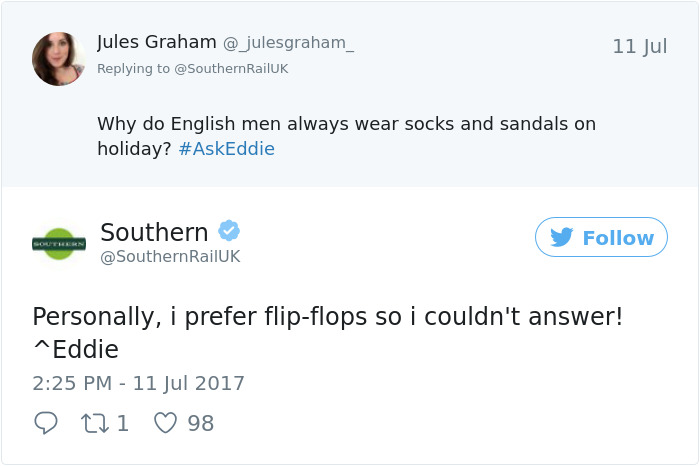Open the '2:25 PM - 11 Jul 2017' timestamp
The height and width of the screenshot is (466, 700).
(138, 383)
